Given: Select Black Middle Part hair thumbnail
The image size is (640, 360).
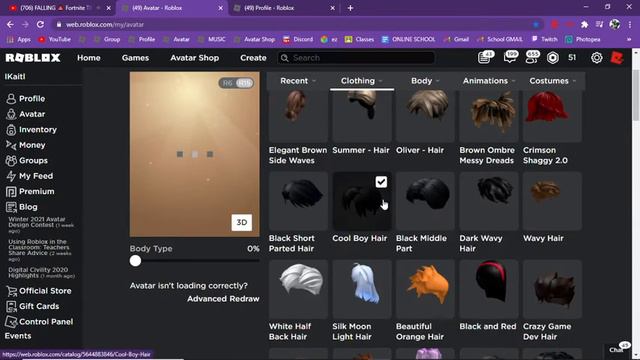Looking at the screenshot, I should (x=425, y=201).
